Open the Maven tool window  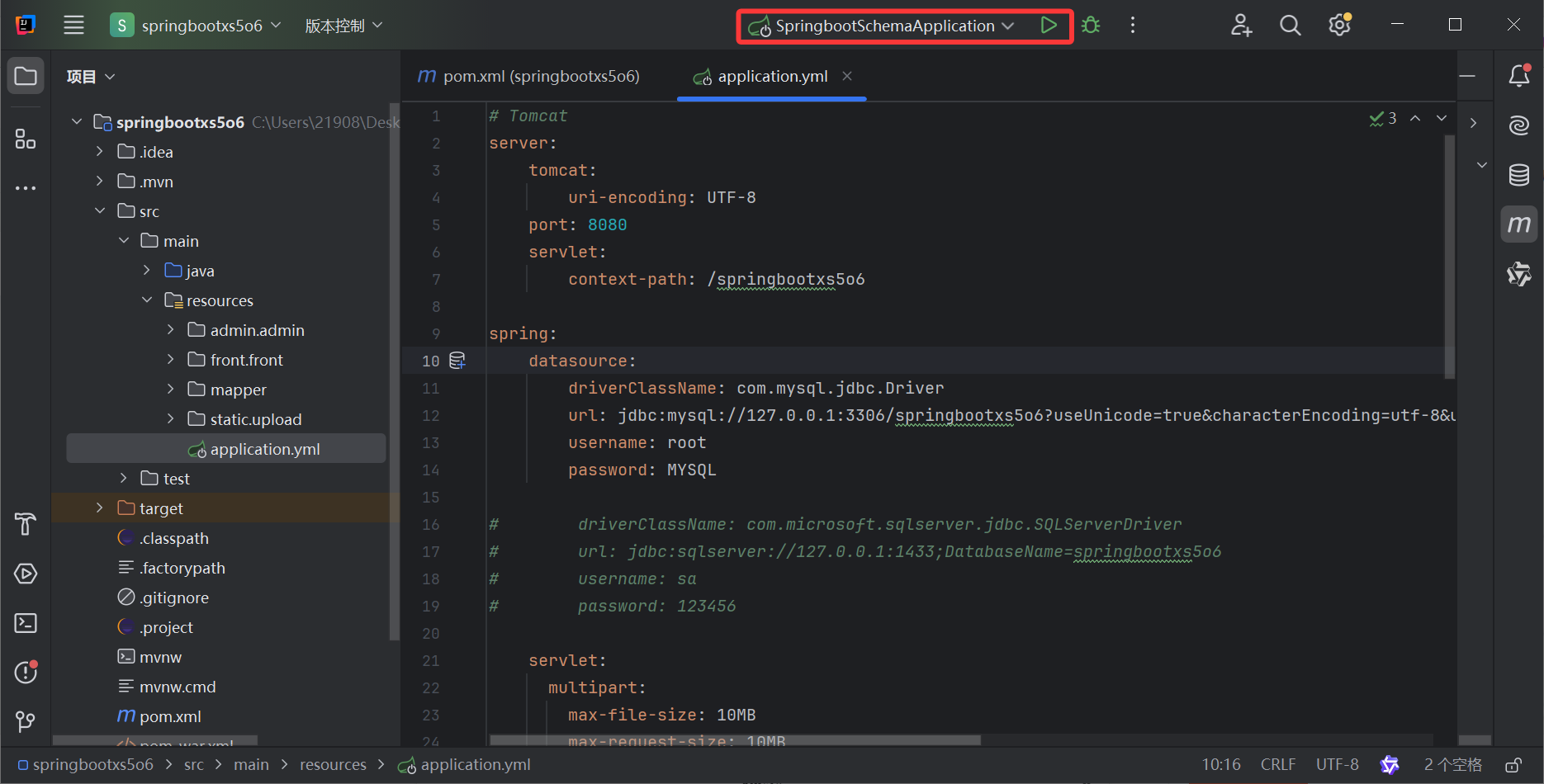coord(1519,224)
